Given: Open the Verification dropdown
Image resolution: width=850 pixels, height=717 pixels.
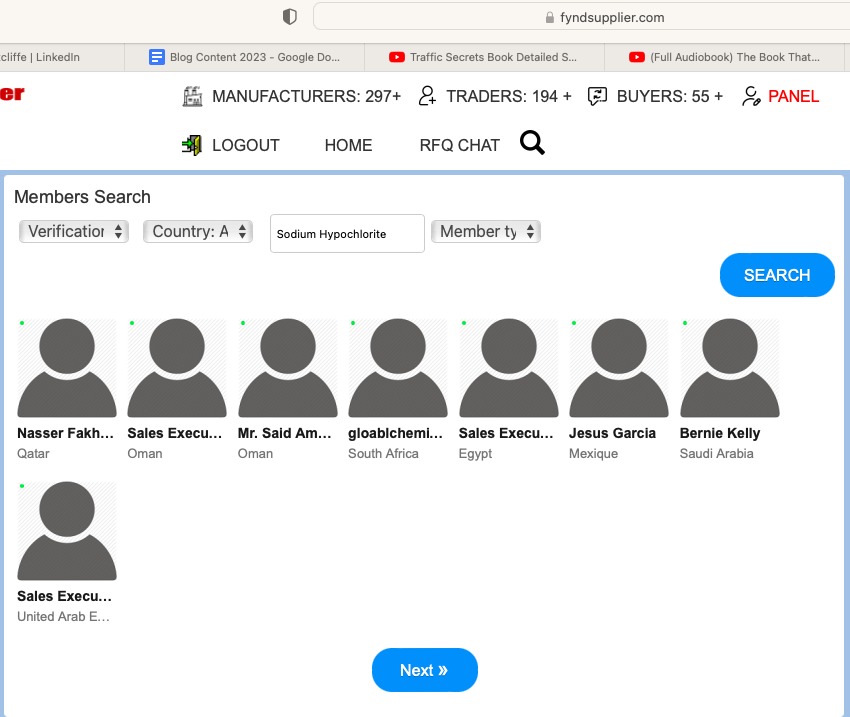Looking at the screenshot, I should 74,231.
